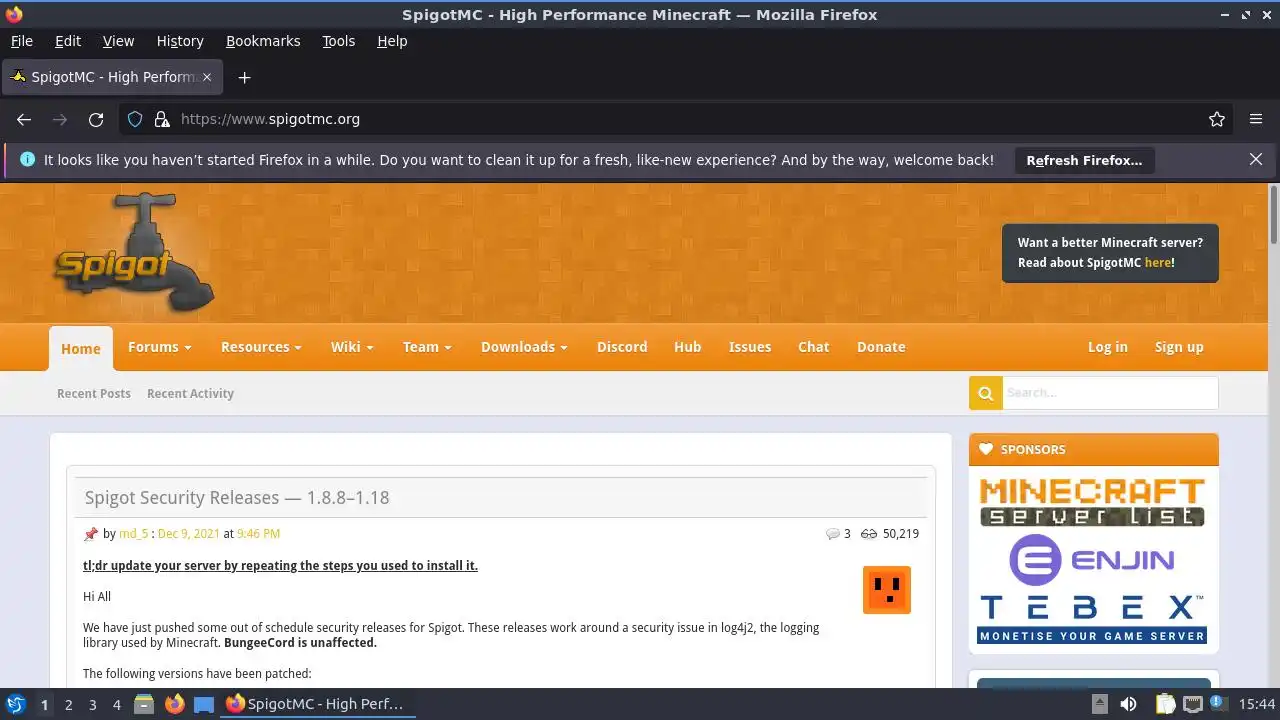Reload the page with the refresh icon
Image resolution: width=1280 pixels, height=720 pixels.
[x=96, y=119]
